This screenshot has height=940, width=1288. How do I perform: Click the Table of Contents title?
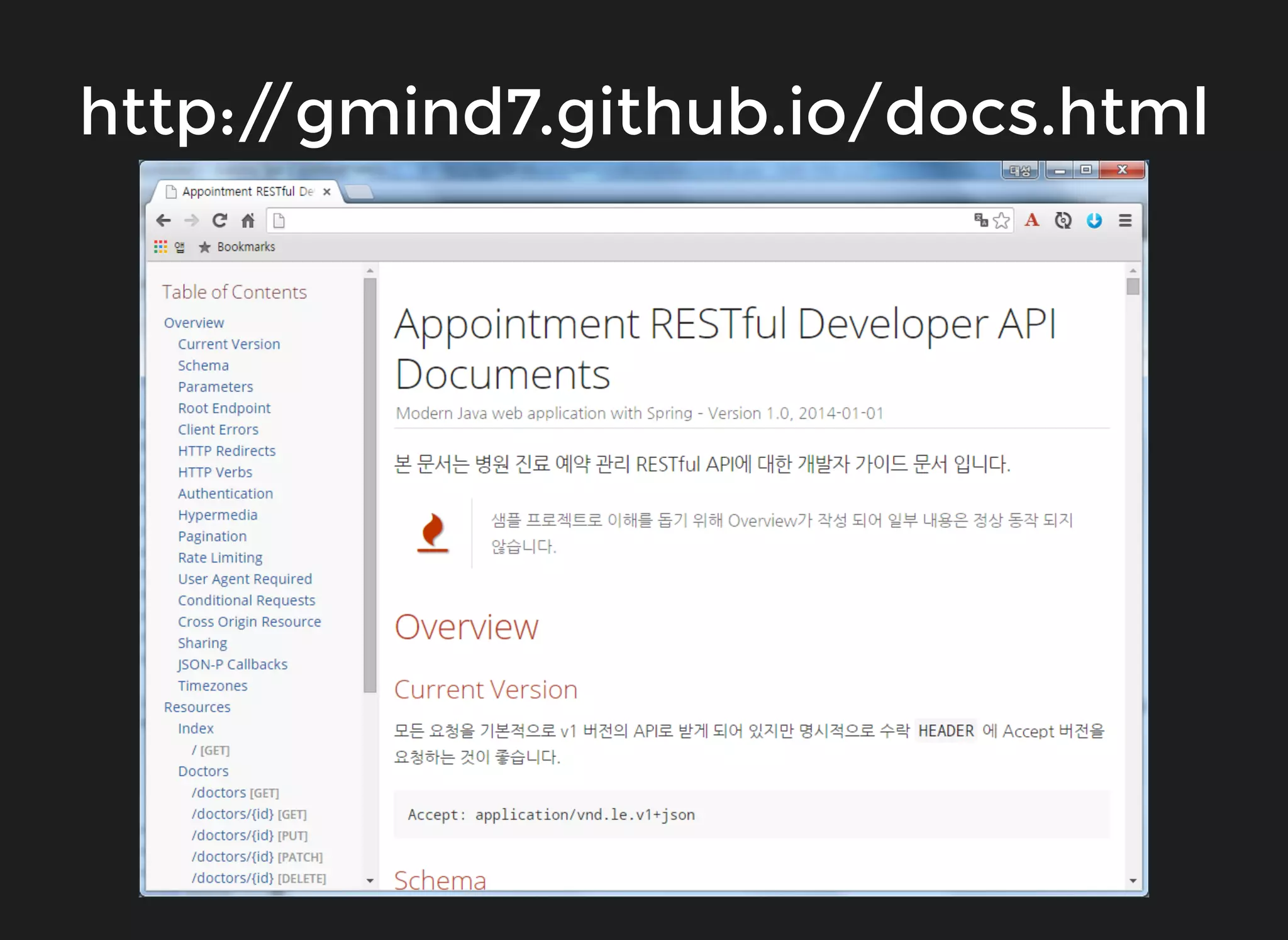click(x=235, y=292)
